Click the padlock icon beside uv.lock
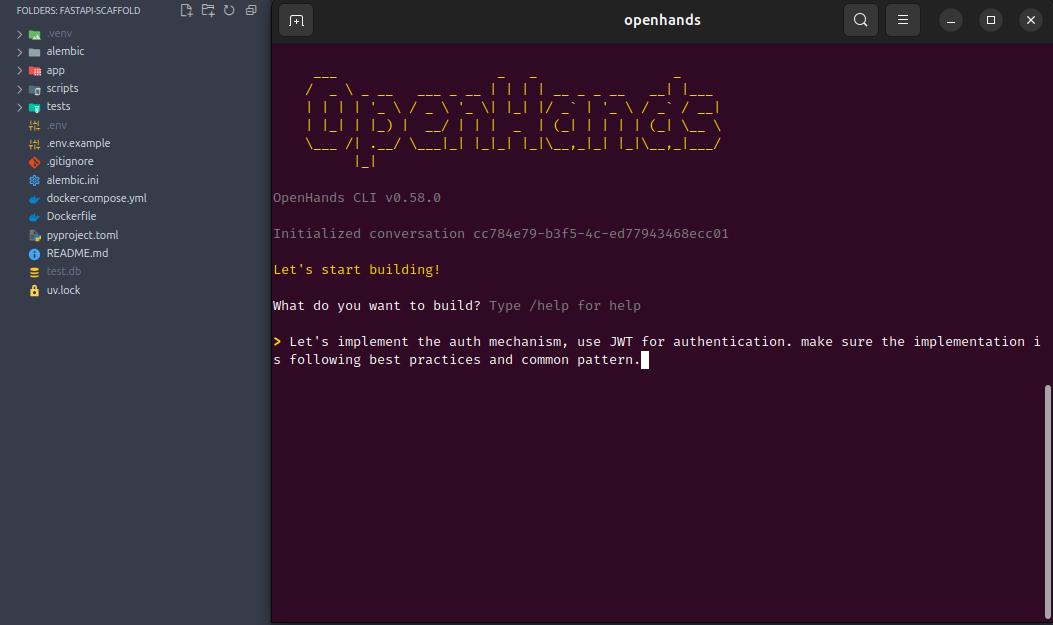 click(36, 290)
